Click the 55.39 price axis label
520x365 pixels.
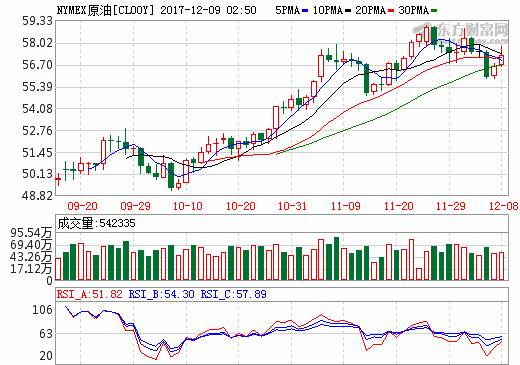pyautogui.click(x=37, y=87)
